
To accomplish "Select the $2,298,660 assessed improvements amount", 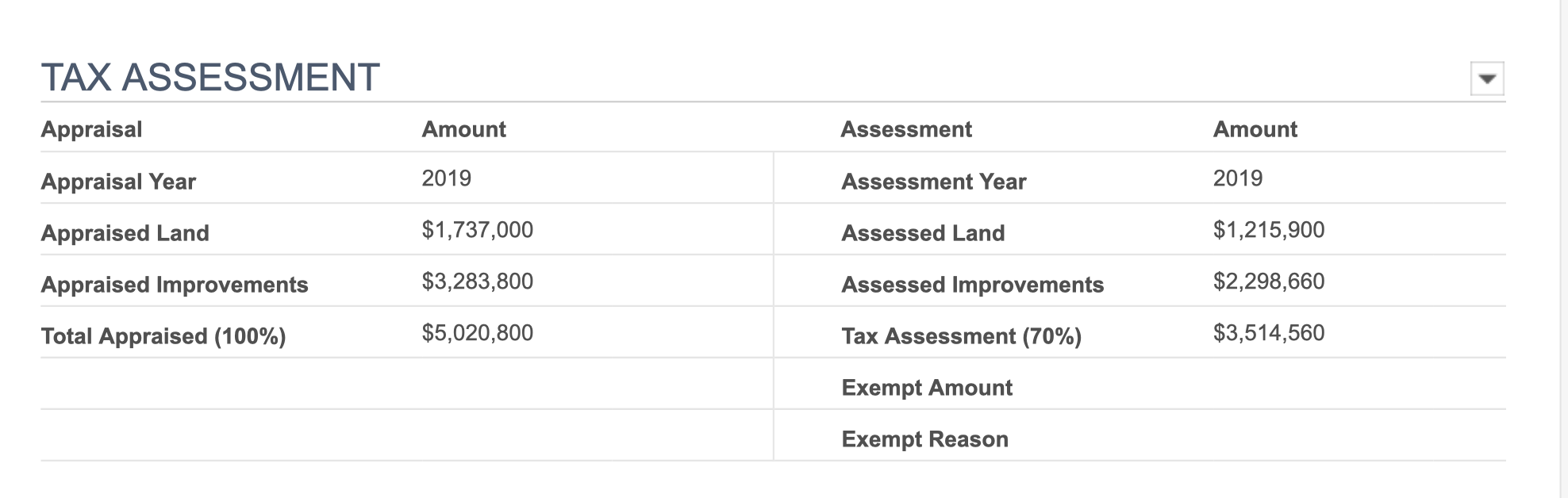I will (x=1269, y=282).
